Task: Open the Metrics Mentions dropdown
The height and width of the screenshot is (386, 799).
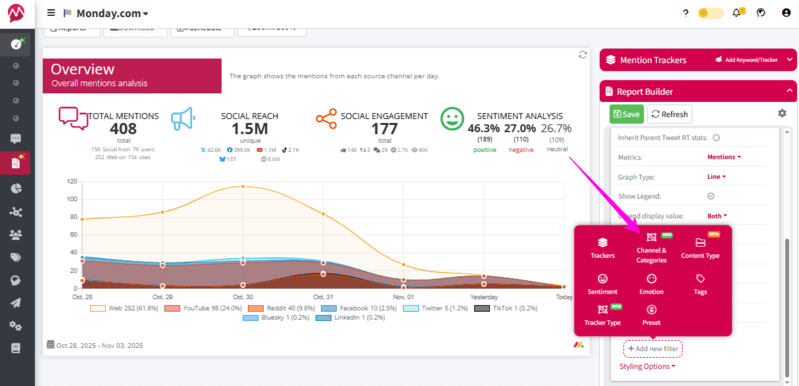Action: [x=724, y=157]
